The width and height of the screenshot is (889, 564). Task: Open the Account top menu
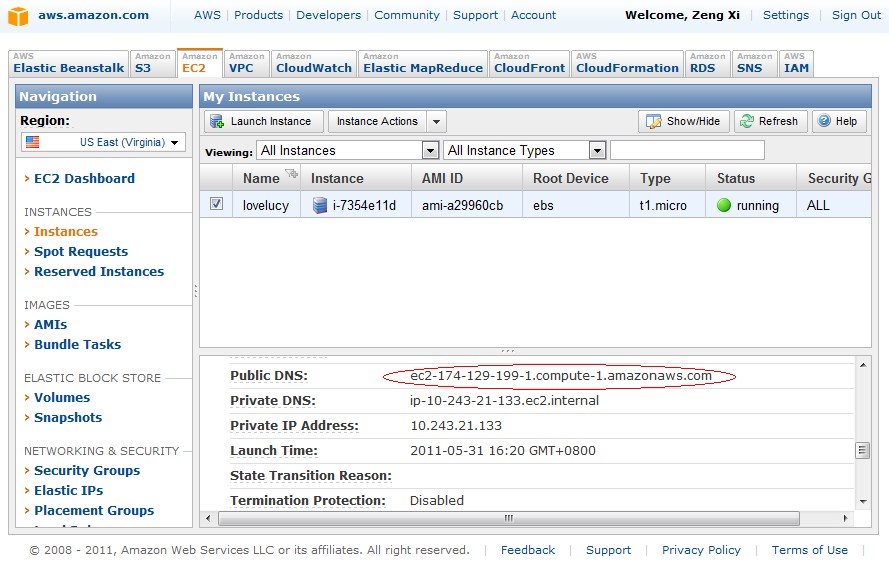(534, 15)
